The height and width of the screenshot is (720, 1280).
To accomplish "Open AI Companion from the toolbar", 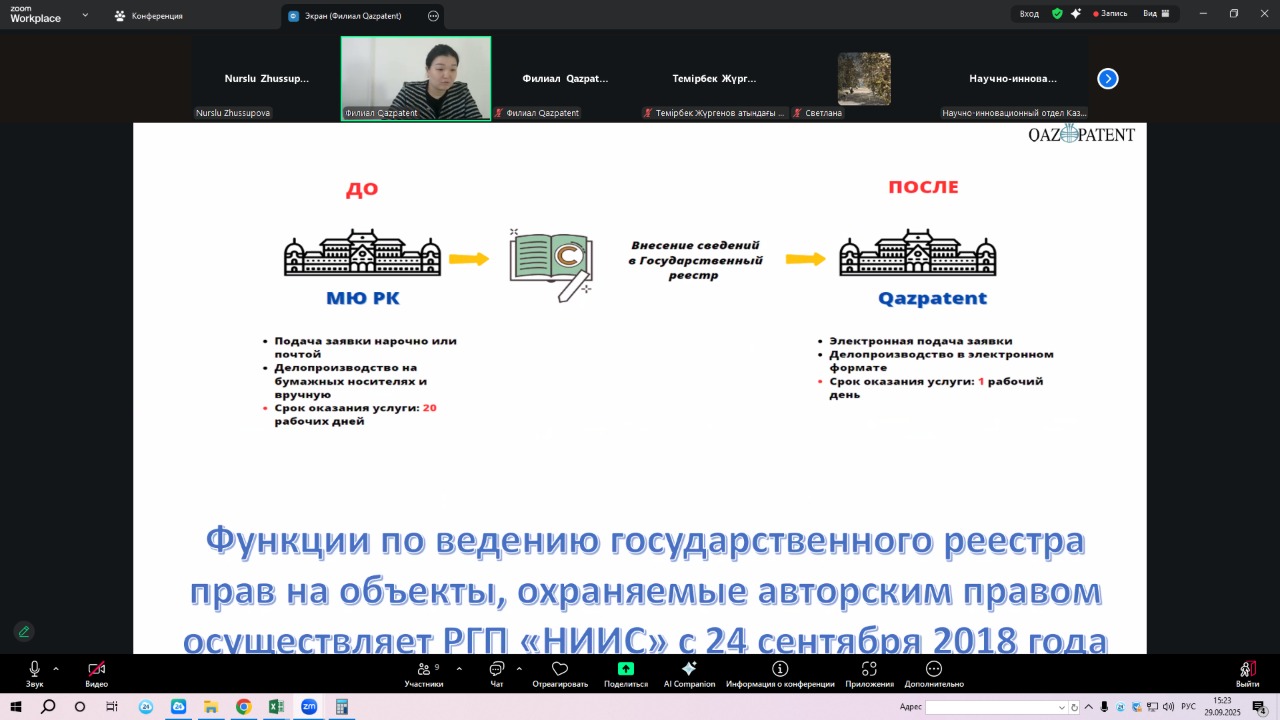I will click(x=689, y=669).
